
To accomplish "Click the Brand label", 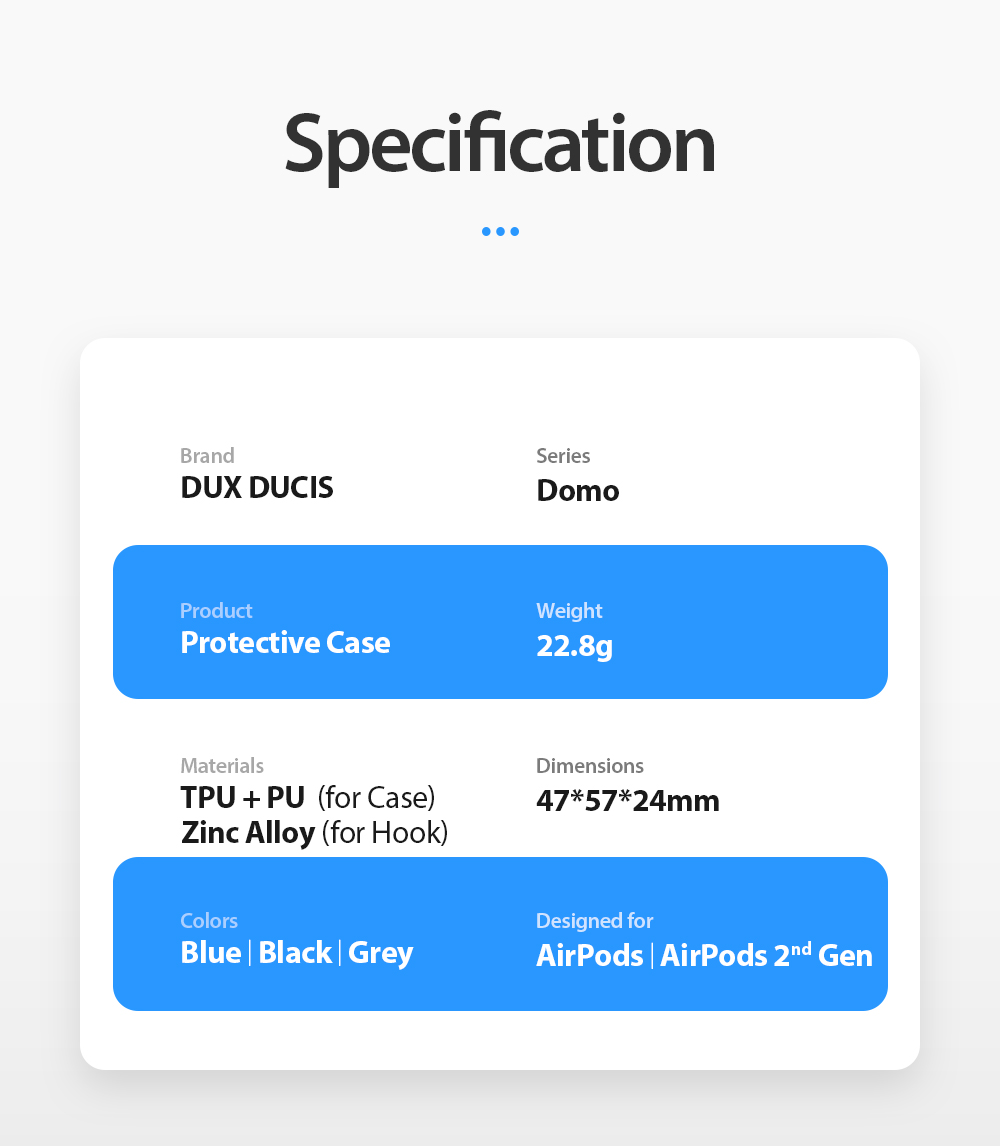I will (207, 455).
